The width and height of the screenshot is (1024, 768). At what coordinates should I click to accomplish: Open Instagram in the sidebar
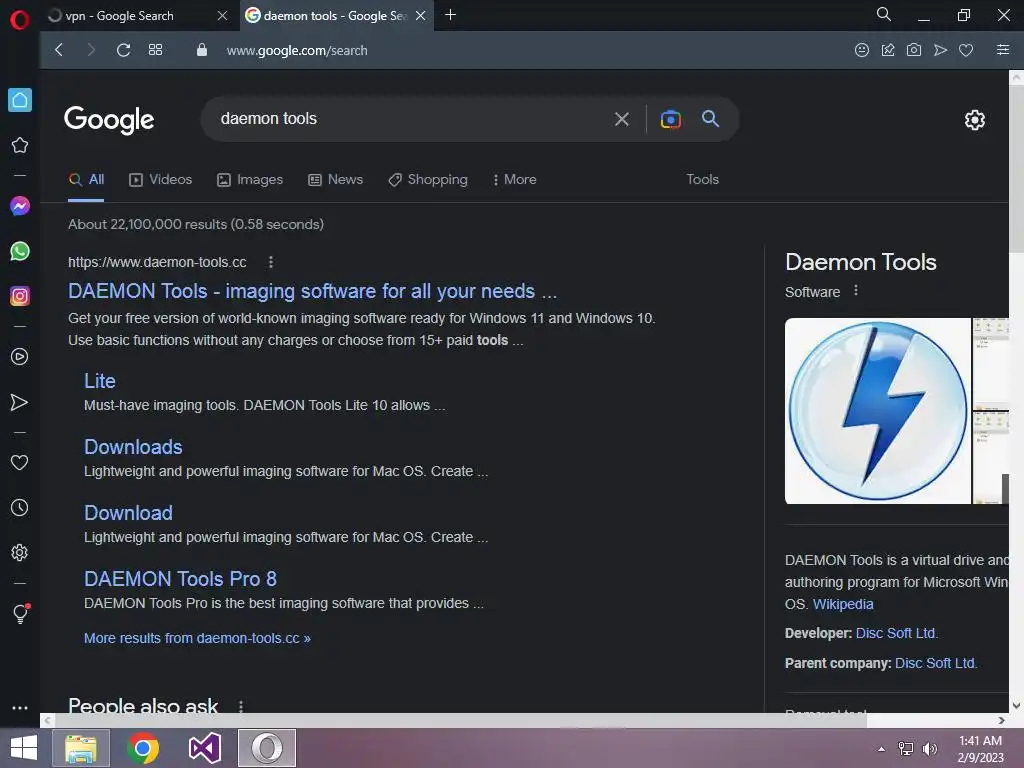[20, 296]
